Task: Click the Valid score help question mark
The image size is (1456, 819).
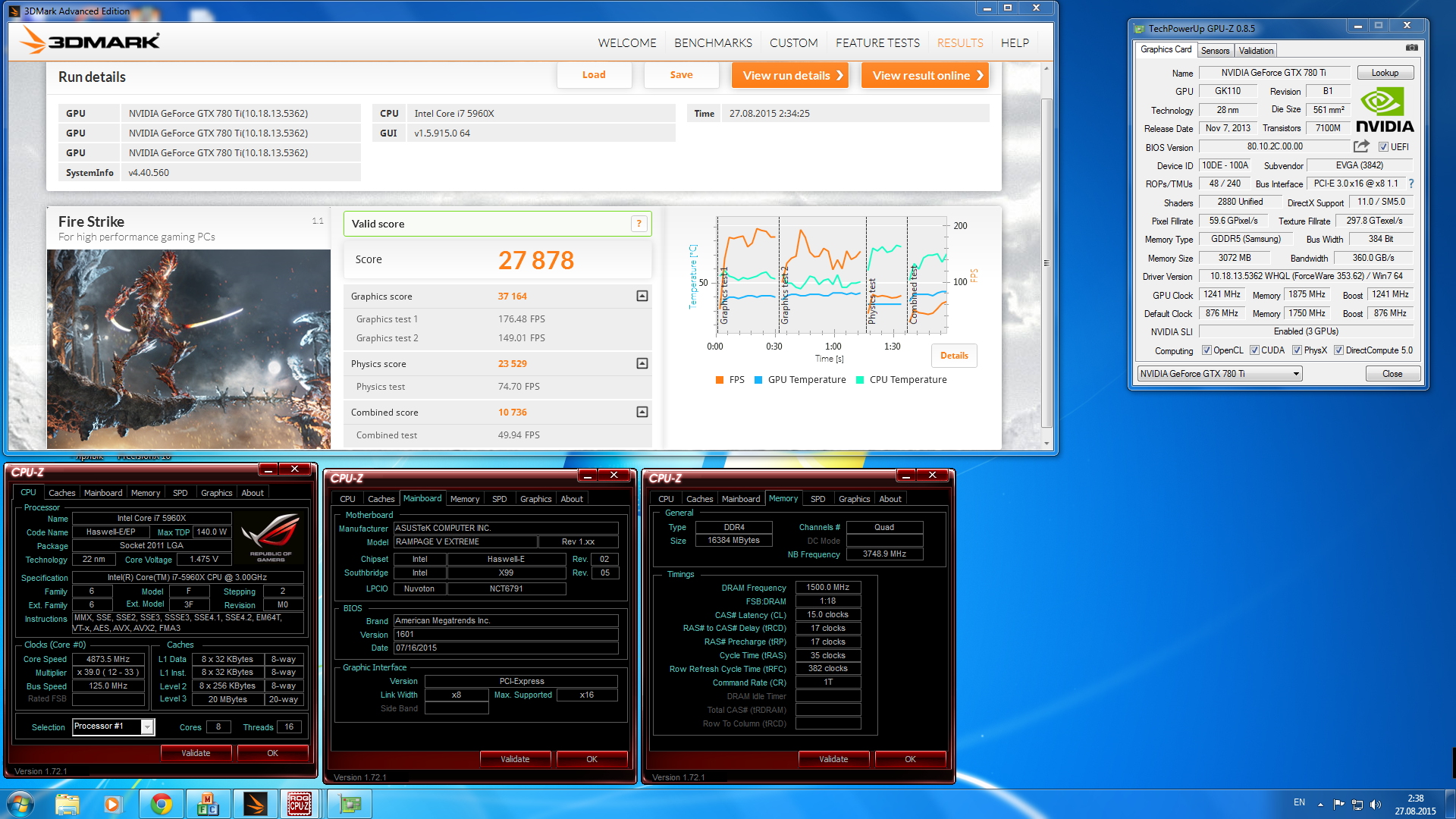Action: pyautogui.click(x=639, y=224)
